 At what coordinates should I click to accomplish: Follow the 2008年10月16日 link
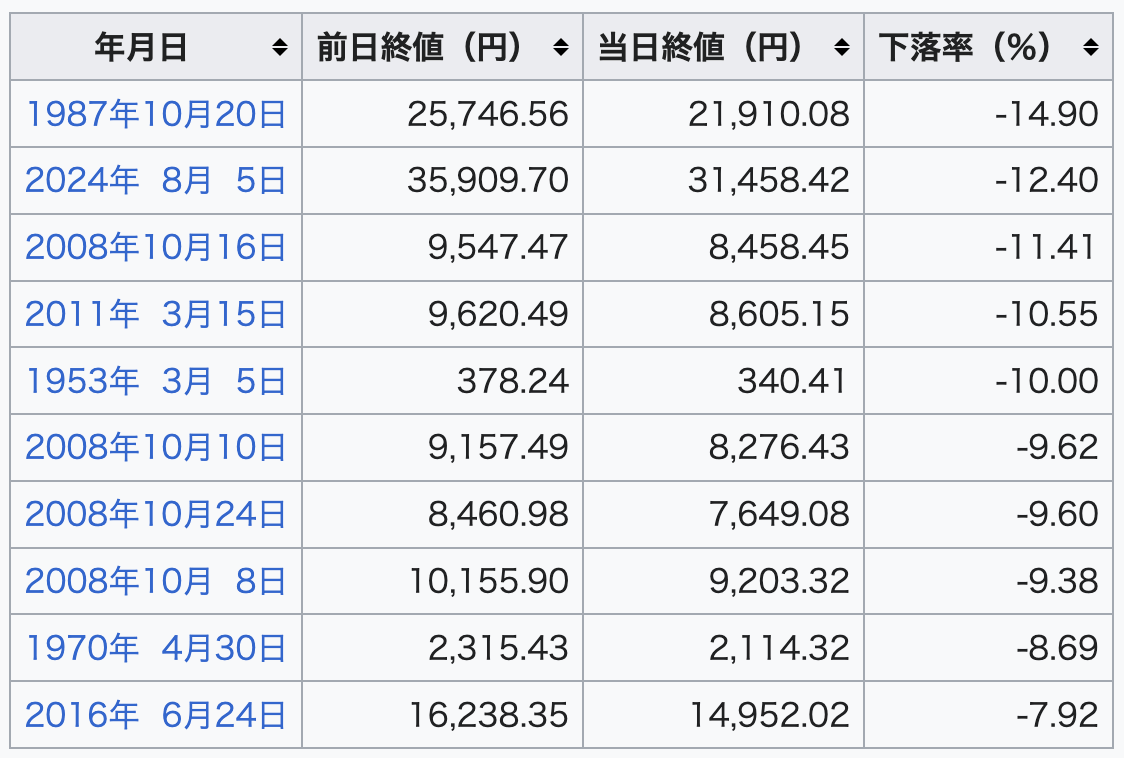point(156,247)
